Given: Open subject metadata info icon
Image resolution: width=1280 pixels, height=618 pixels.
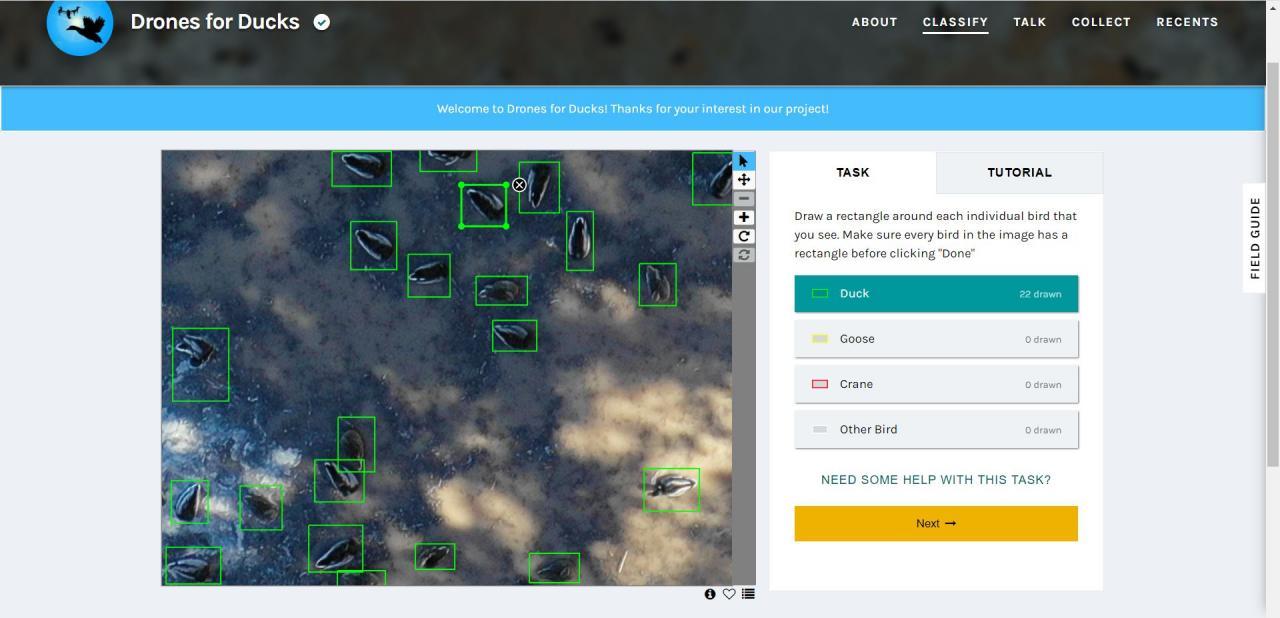Looking at the screenshot, I should 710,594.
